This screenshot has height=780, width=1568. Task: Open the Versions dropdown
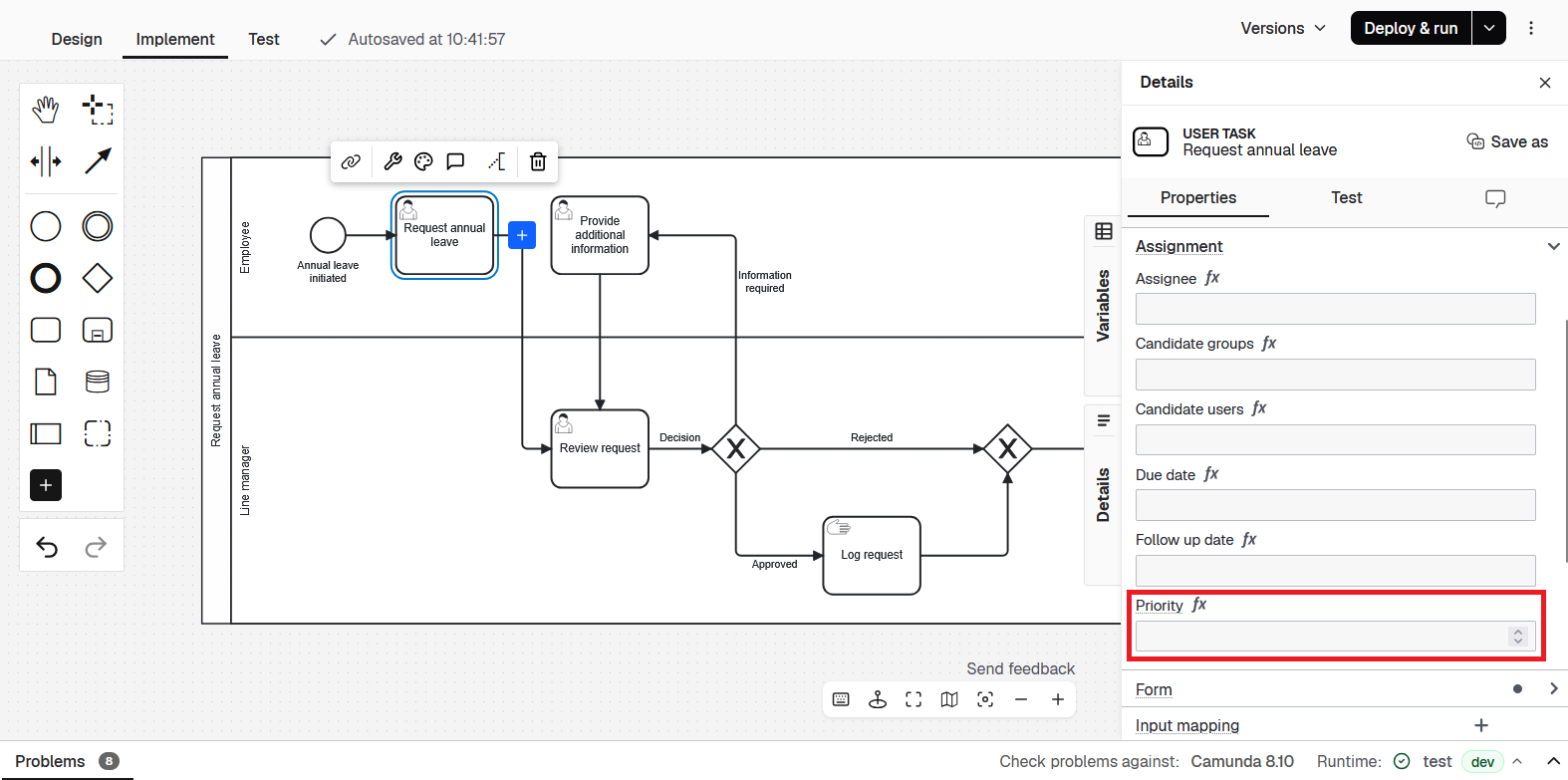pos(1283,28)
